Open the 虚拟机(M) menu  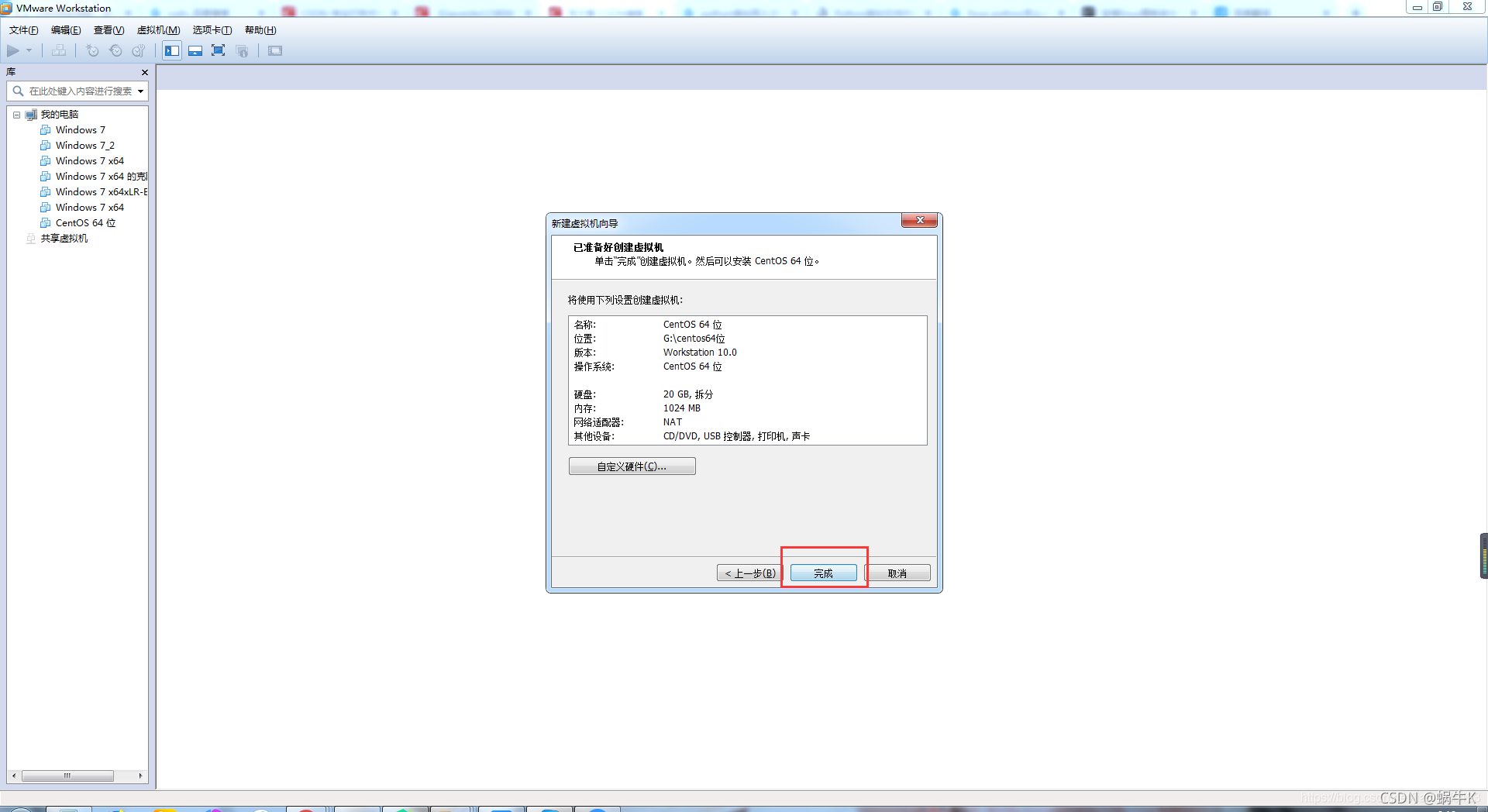point(158,30)
